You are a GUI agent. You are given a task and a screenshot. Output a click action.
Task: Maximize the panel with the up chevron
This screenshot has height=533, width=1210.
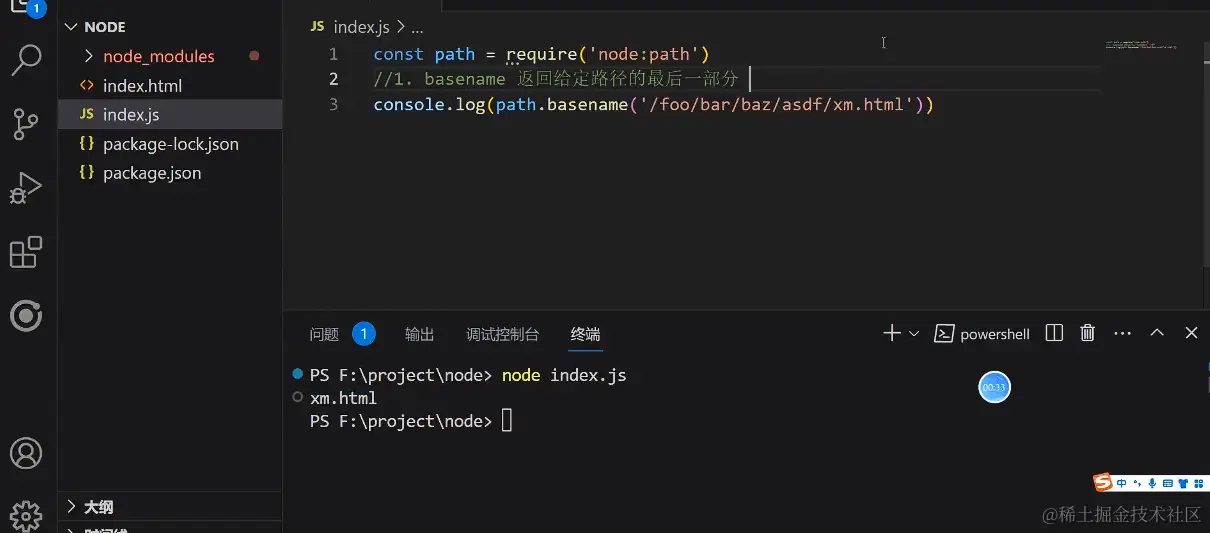pyautogui.click(x=1157, y=333)
